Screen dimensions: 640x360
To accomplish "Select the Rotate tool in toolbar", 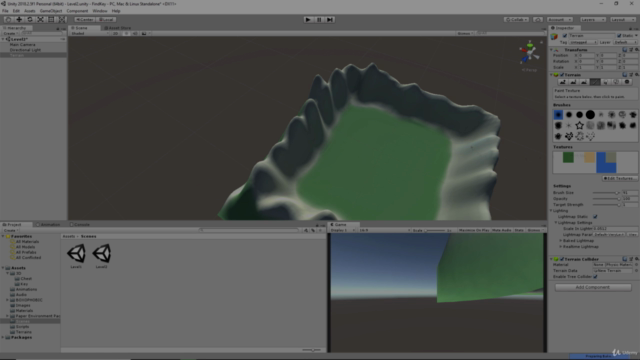I will pyautogui.click(x=29, y=20).
